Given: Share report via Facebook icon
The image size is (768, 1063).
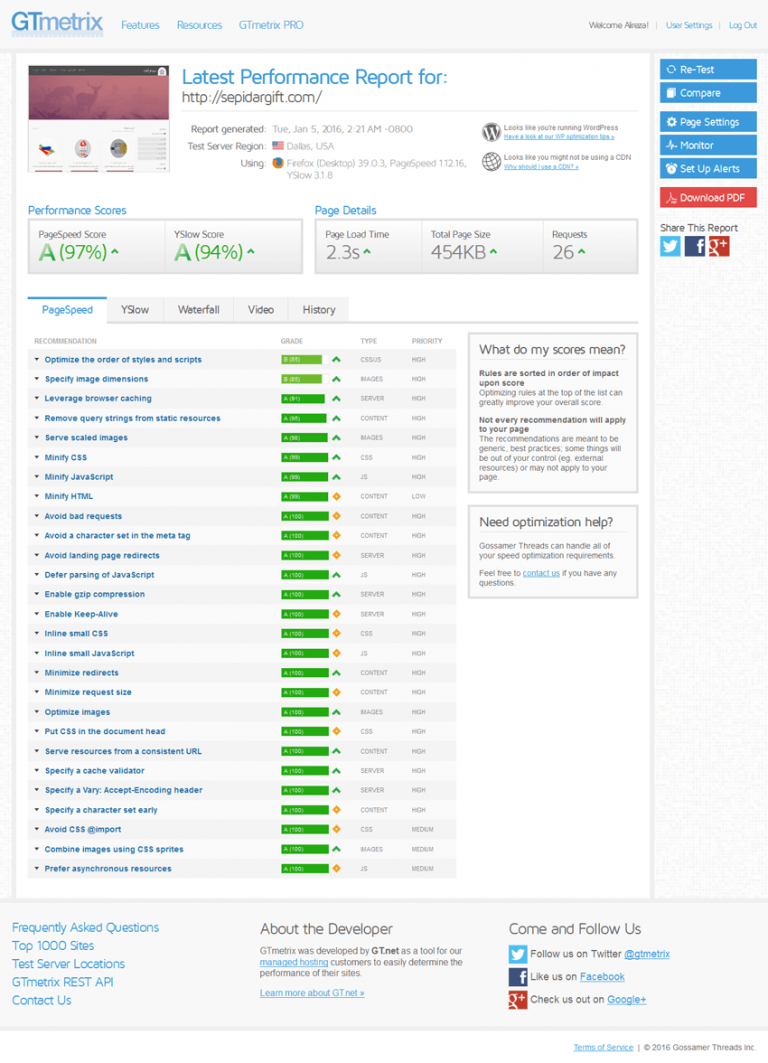Looking at the screenshot, I should pos(694,246).
